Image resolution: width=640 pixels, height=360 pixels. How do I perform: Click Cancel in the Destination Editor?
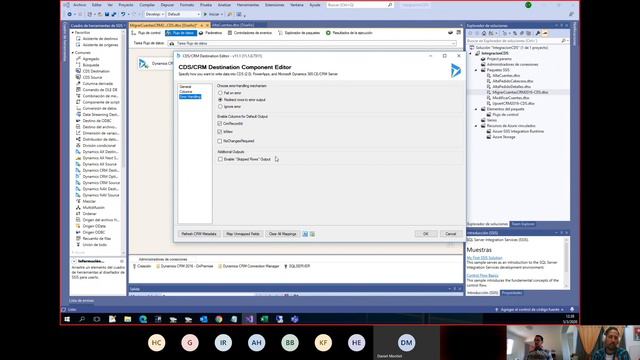click(x=451, y=234)
